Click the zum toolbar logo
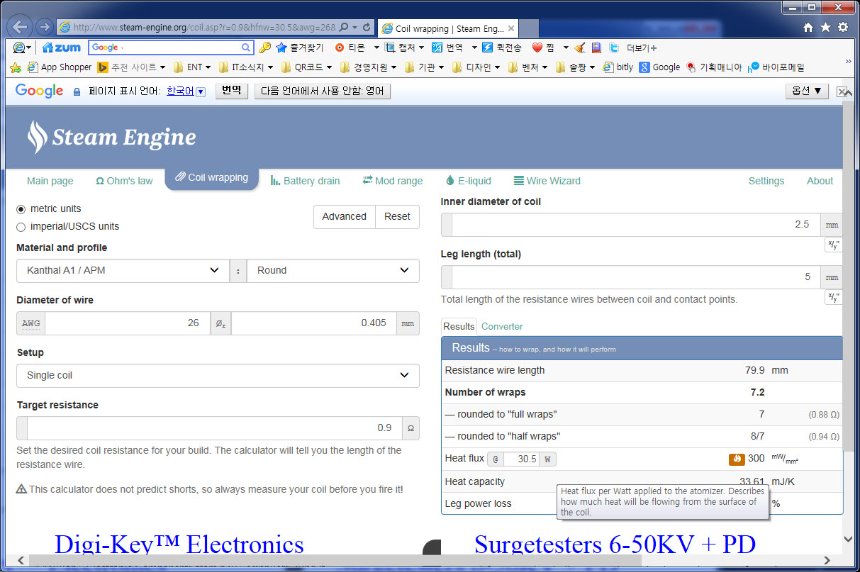The image size is (860, 572). pos(61,48)
